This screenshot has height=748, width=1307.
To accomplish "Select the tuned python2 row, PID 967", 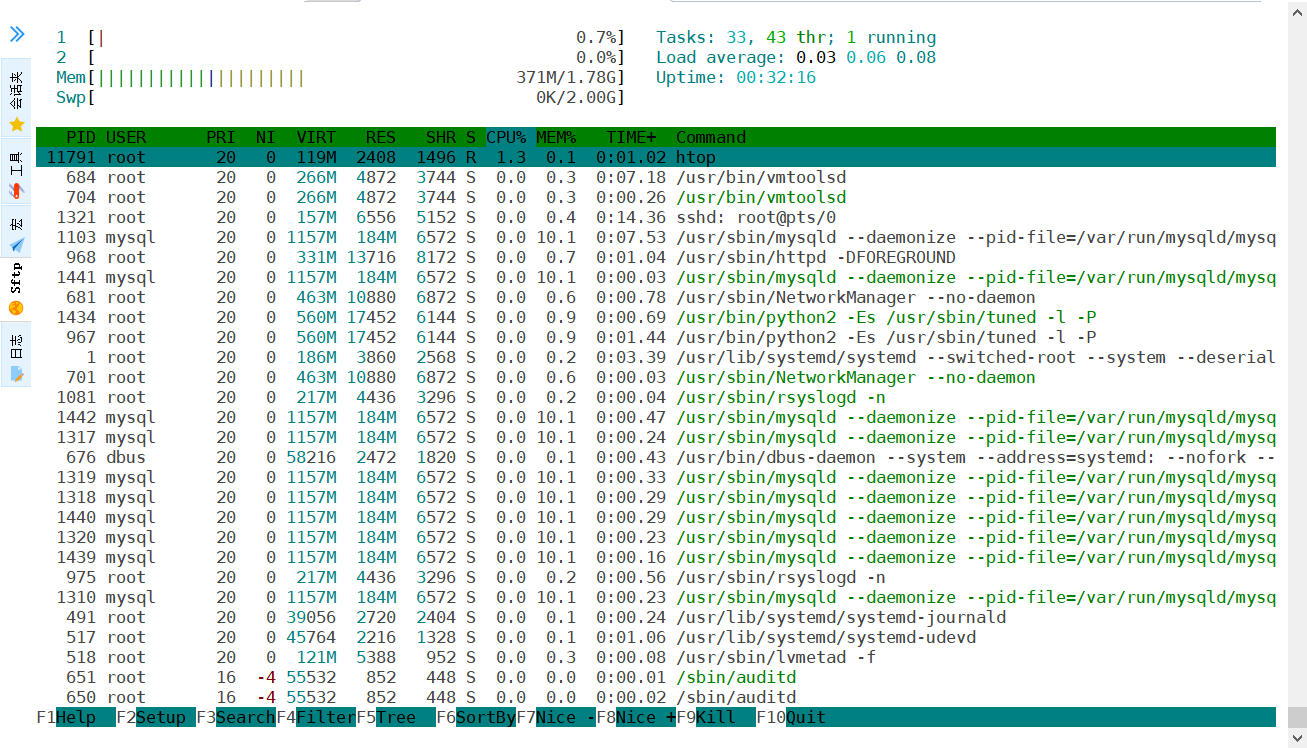I will point(656,337).
